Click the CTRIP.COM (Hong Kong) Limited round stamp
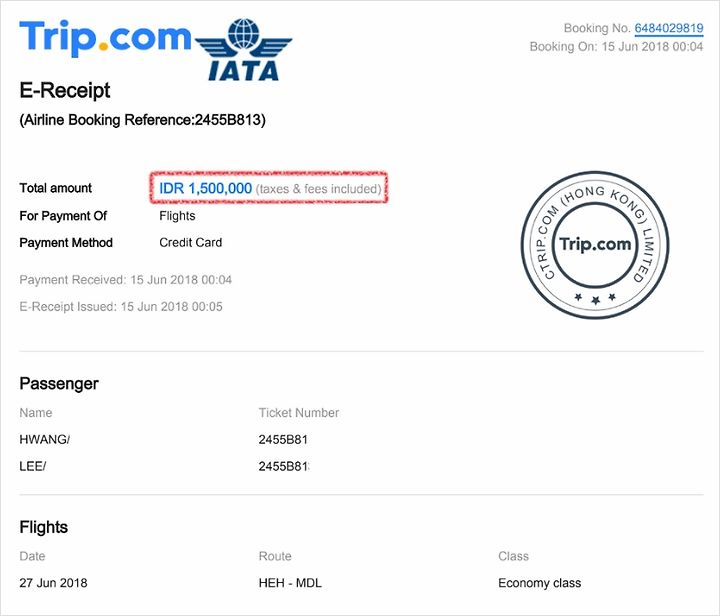Viewport: 720px width, 616px height. click(x=595, y=245)
